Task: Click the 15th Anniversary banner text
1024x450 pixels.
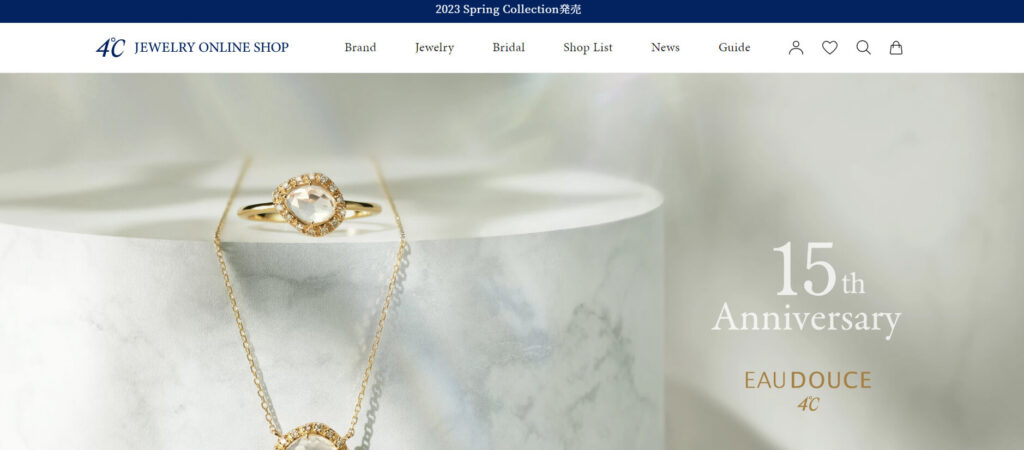Action: (807, 290)
